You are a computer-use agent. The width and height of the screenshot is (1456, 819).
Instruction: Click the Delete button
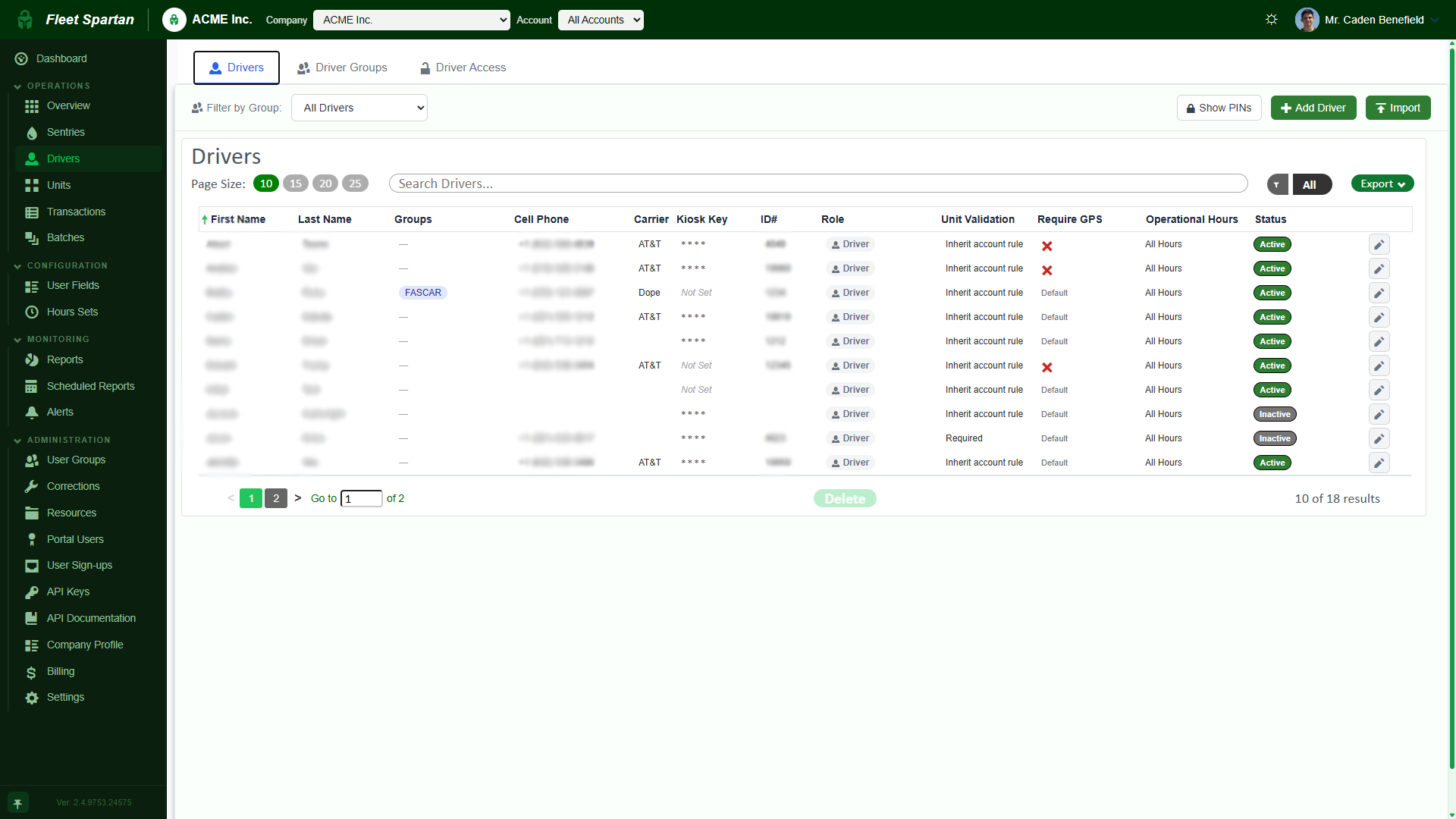pyautogui.click(x=845, y=498)
